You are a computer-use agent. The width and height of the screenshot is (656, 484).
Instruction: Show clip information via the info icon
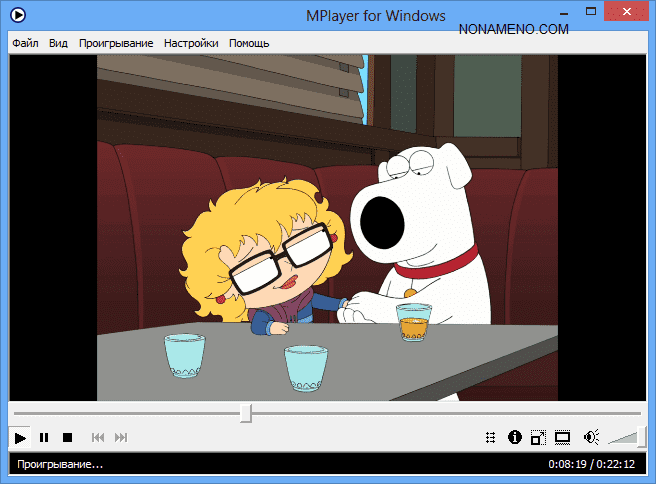515,437
